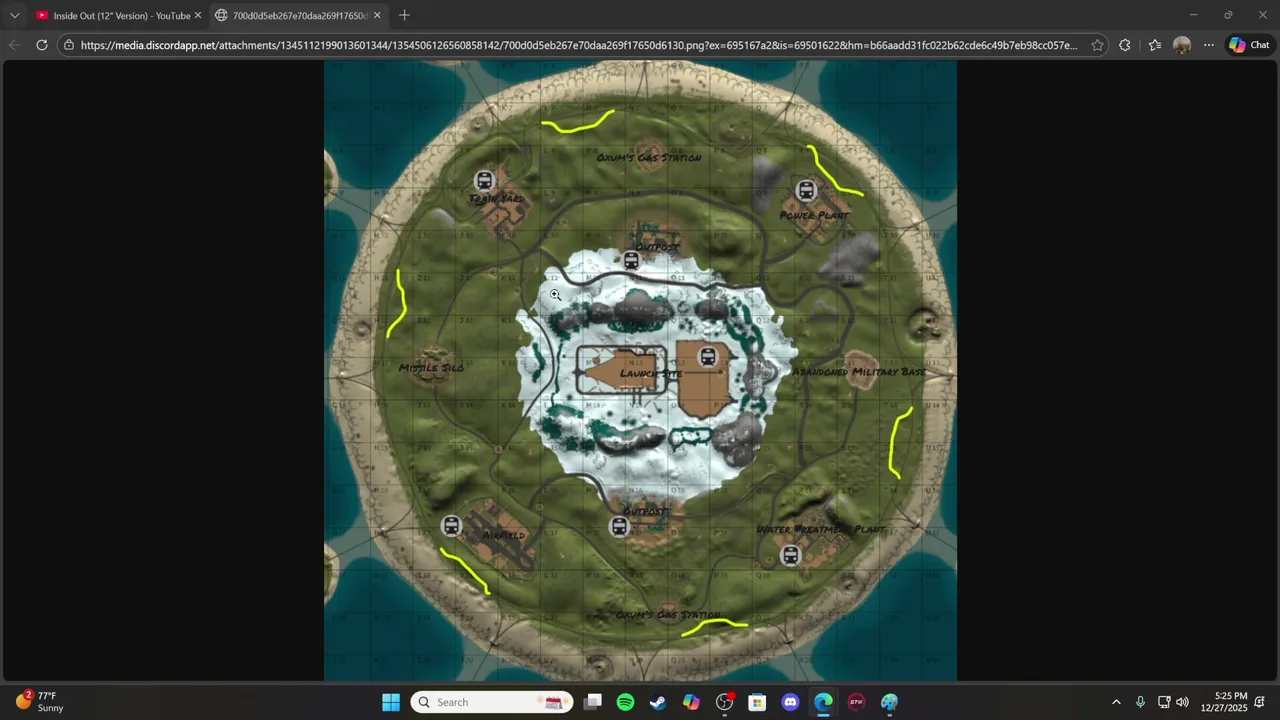This screenshot has height=720, width=1280.
Task: Open Settings and more menu
Action: tap(1209, 45)
